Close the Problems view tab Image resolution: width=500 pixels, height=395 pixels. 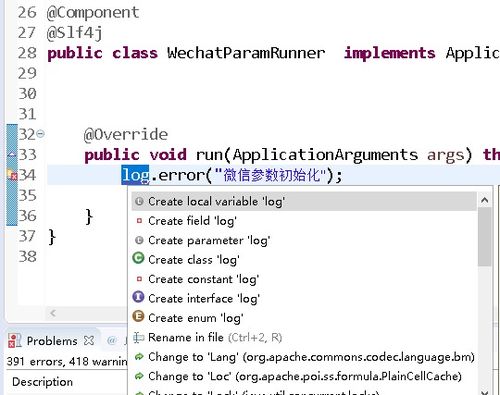pyautogui.click(x=89, y=340)
